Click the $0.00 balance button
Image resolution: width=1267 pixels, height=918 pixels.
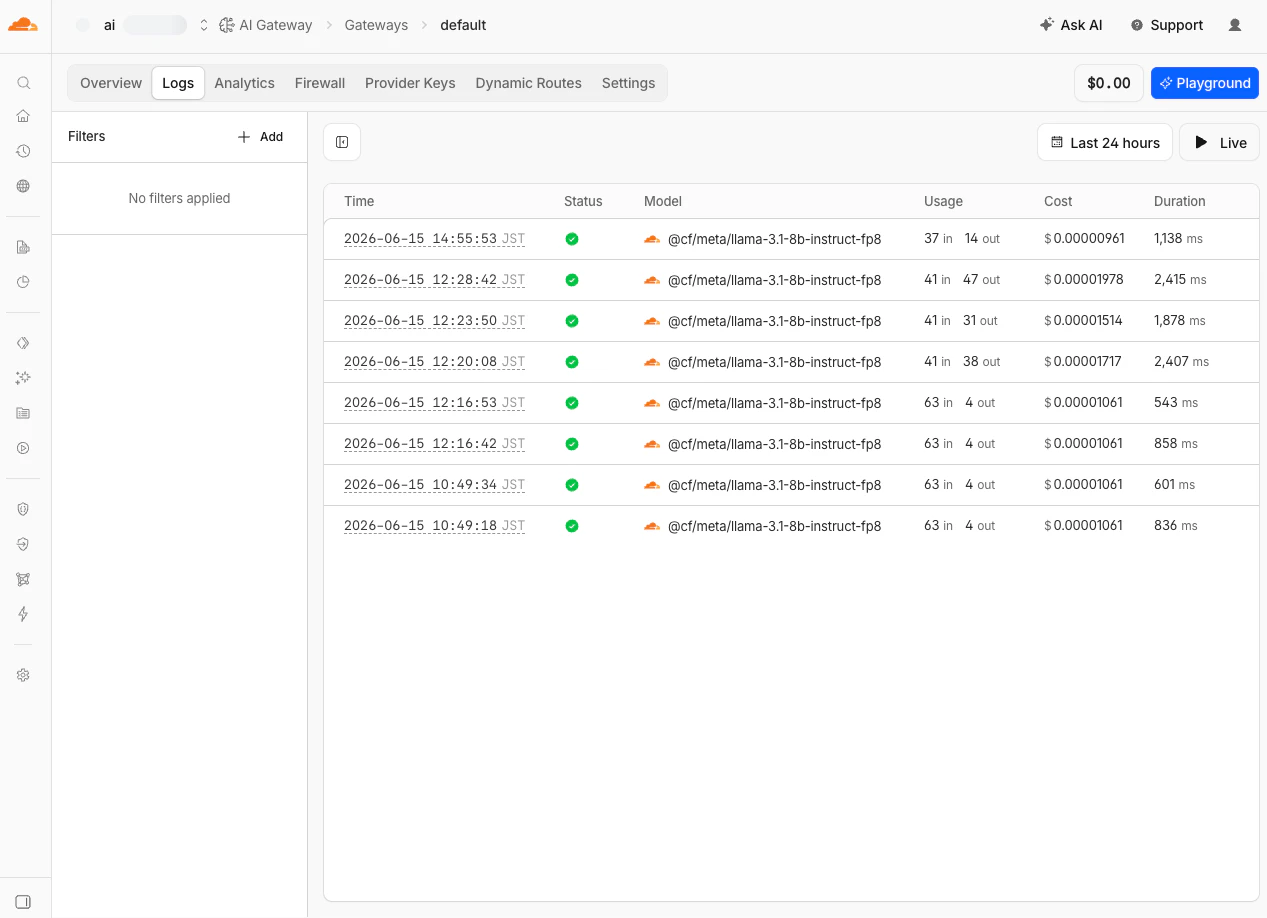[1109, 83]
